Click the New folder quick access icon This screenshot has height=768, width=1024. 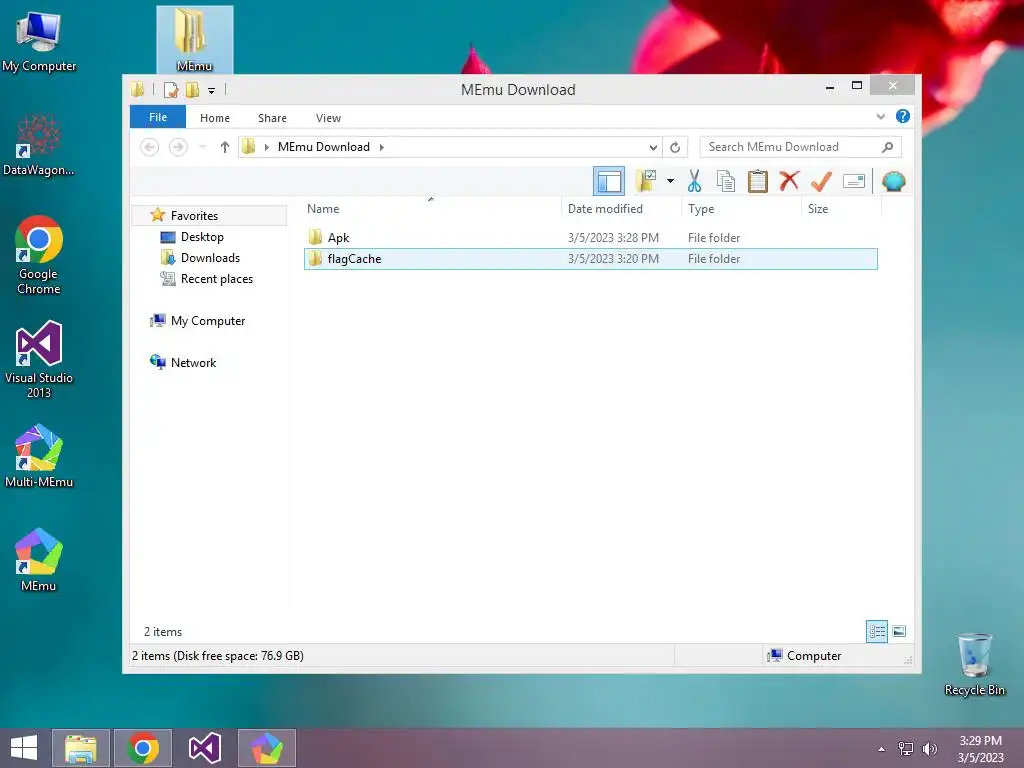tap(193, 90)
